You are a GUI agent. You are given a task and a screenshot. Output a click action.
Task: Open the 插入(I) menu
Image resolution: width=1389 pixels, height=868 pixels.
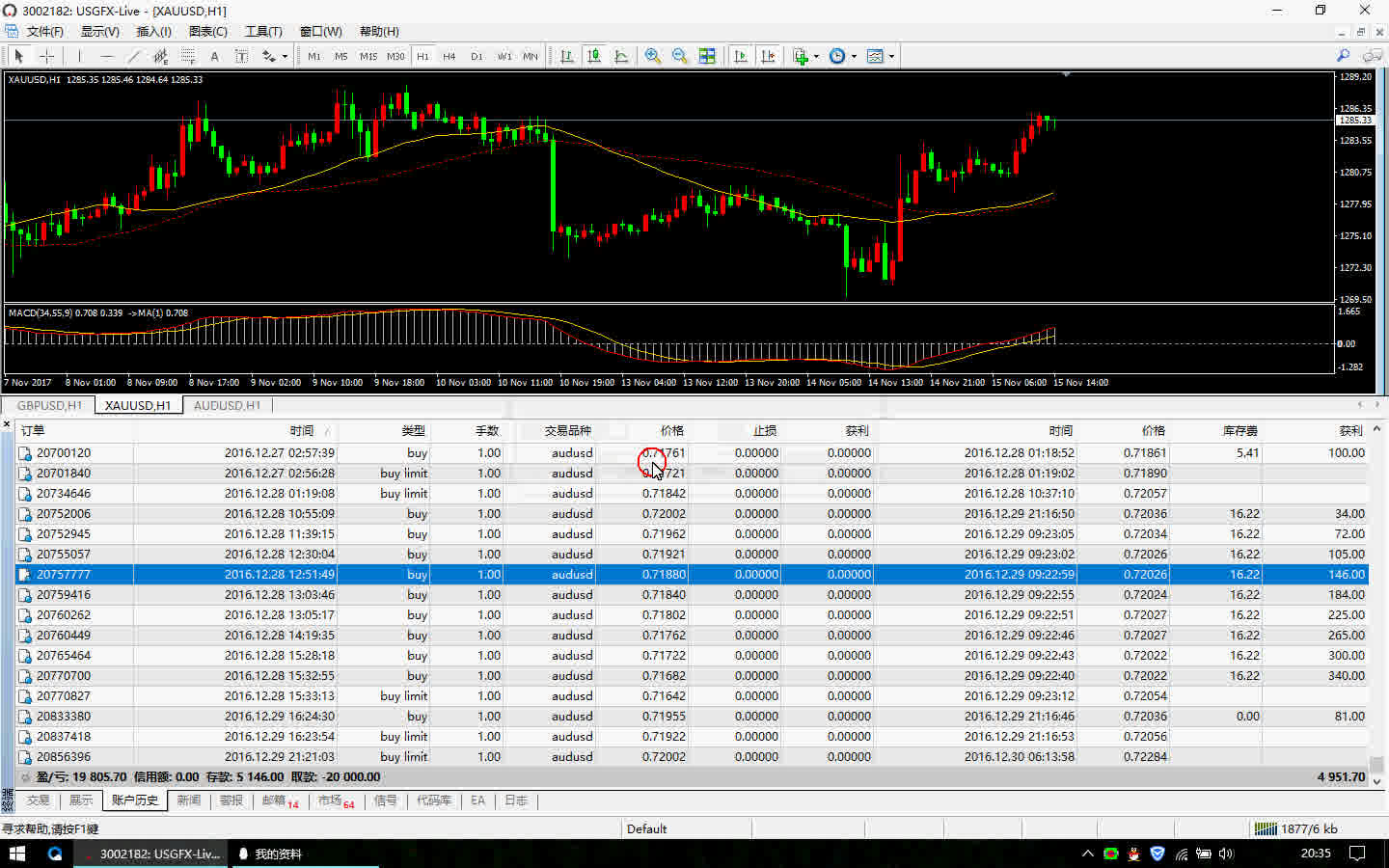click(154, 32)
